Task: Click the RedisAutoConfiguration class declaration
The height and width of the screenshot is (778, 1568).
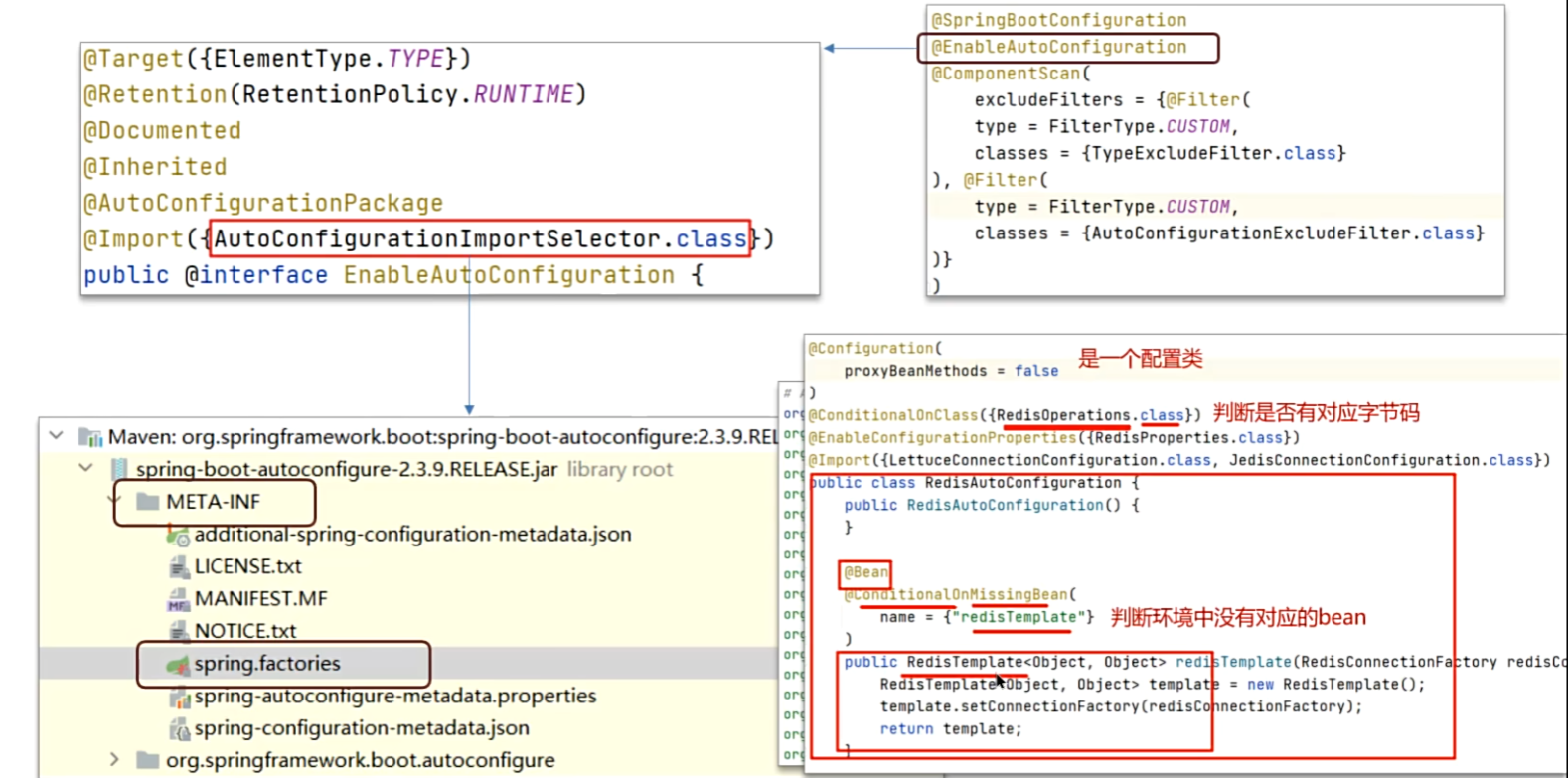Action: tap(974, 483)
